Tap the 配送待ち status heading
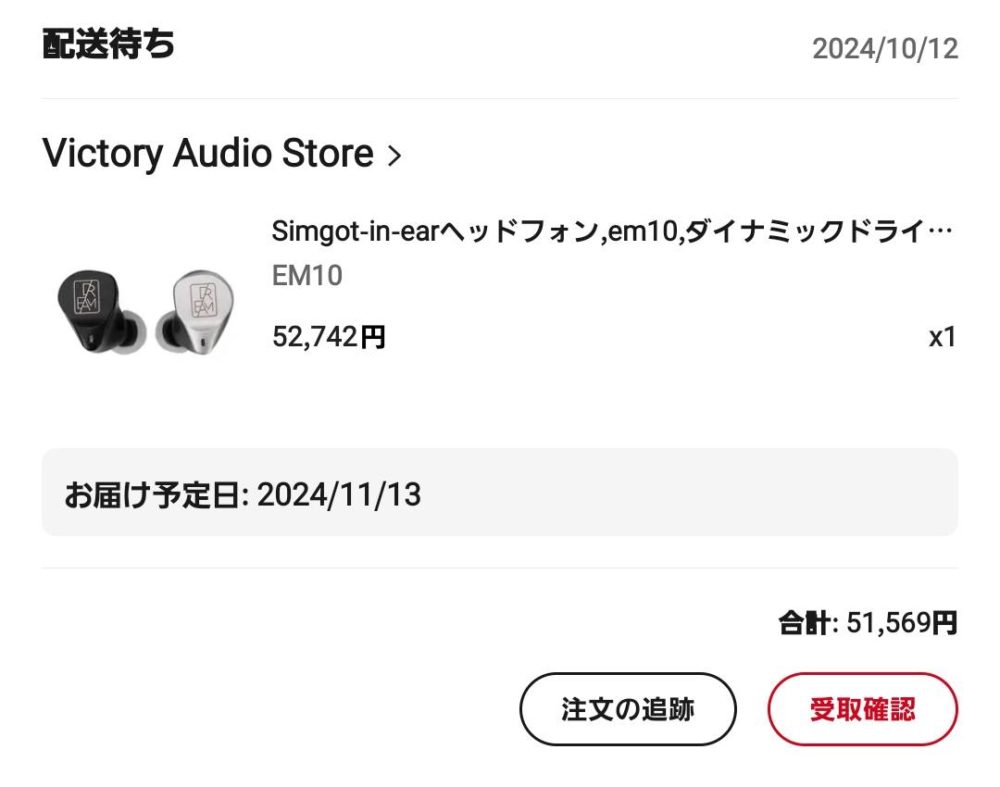This screenshot has height=787, width=1000. (108, 44)
